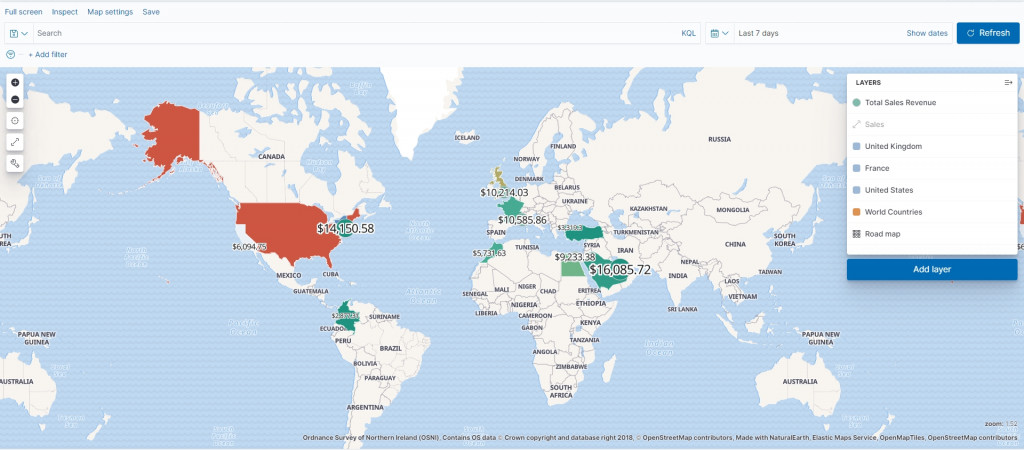This screenshot has height=450, width=1024.
Task: Zoom out with the map minus button
Action: coord(15,99)
